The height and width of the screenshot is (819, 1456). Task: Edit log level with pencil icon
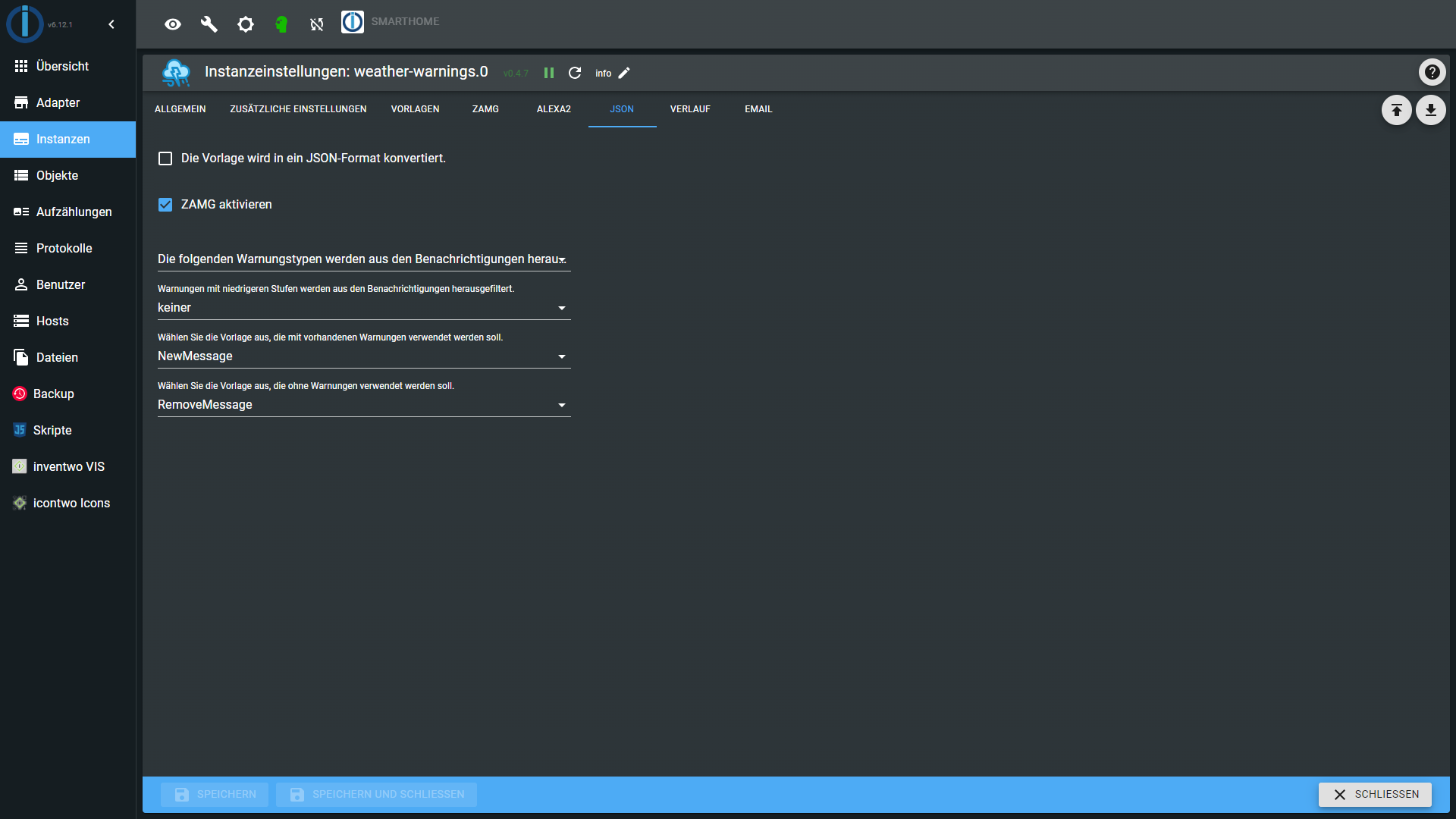click(x=624, y=73)
